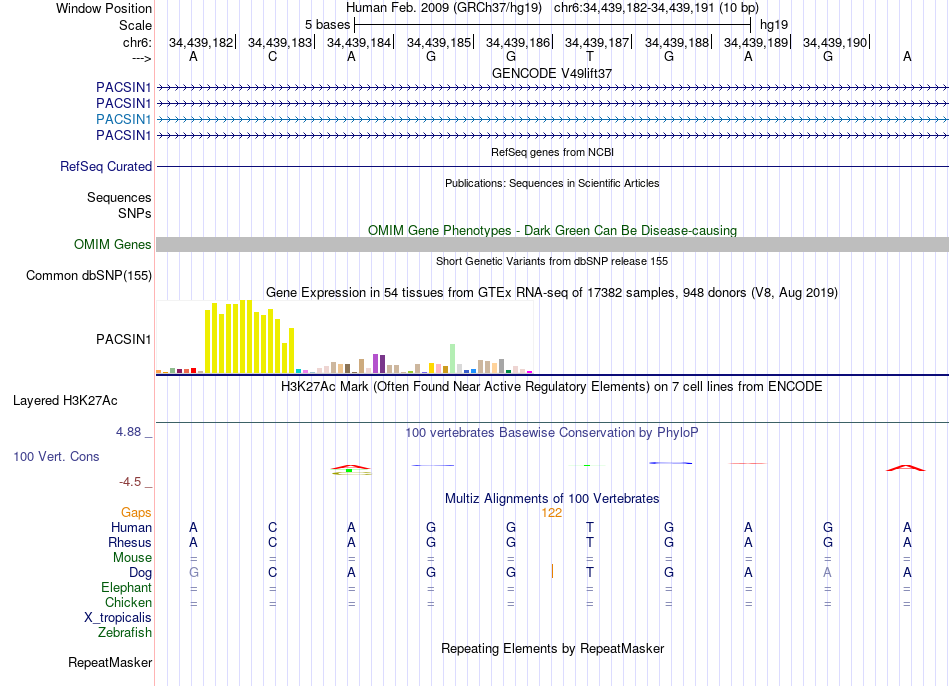Image resolution: width=950 pixels, height=686 pixels.
Task: Click the -4.5 PhyloP lower limit value
Action: coord(130,482)
